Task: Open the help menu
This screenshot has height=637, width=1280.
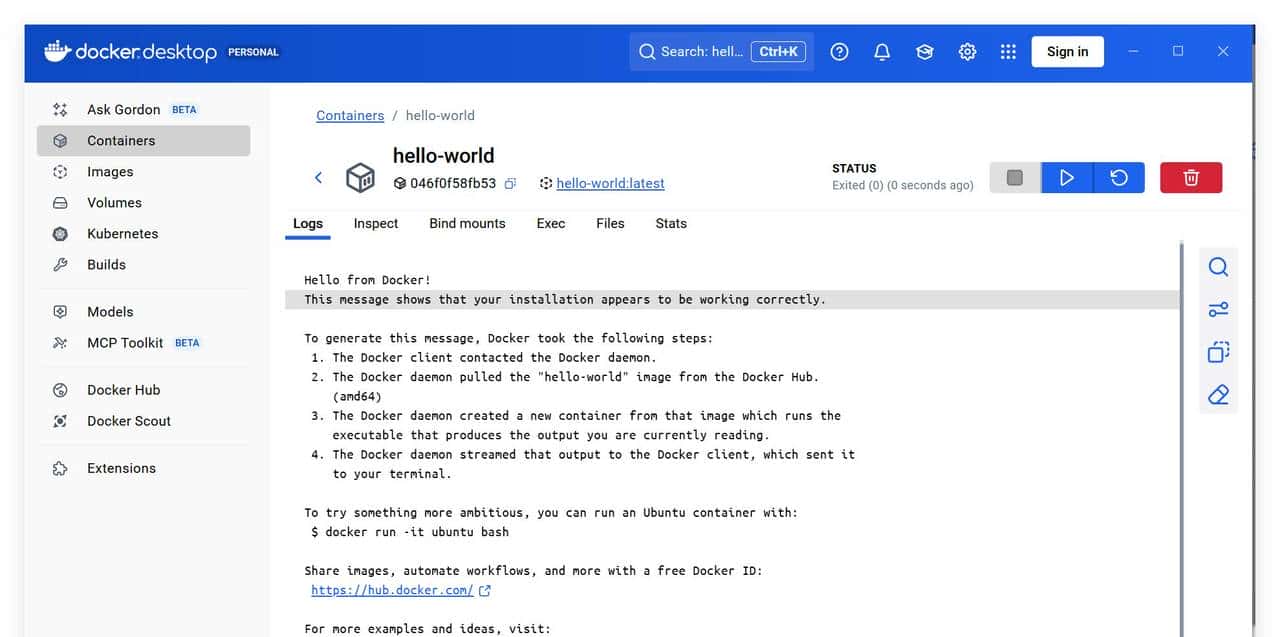Action: [x=839, y=51]
